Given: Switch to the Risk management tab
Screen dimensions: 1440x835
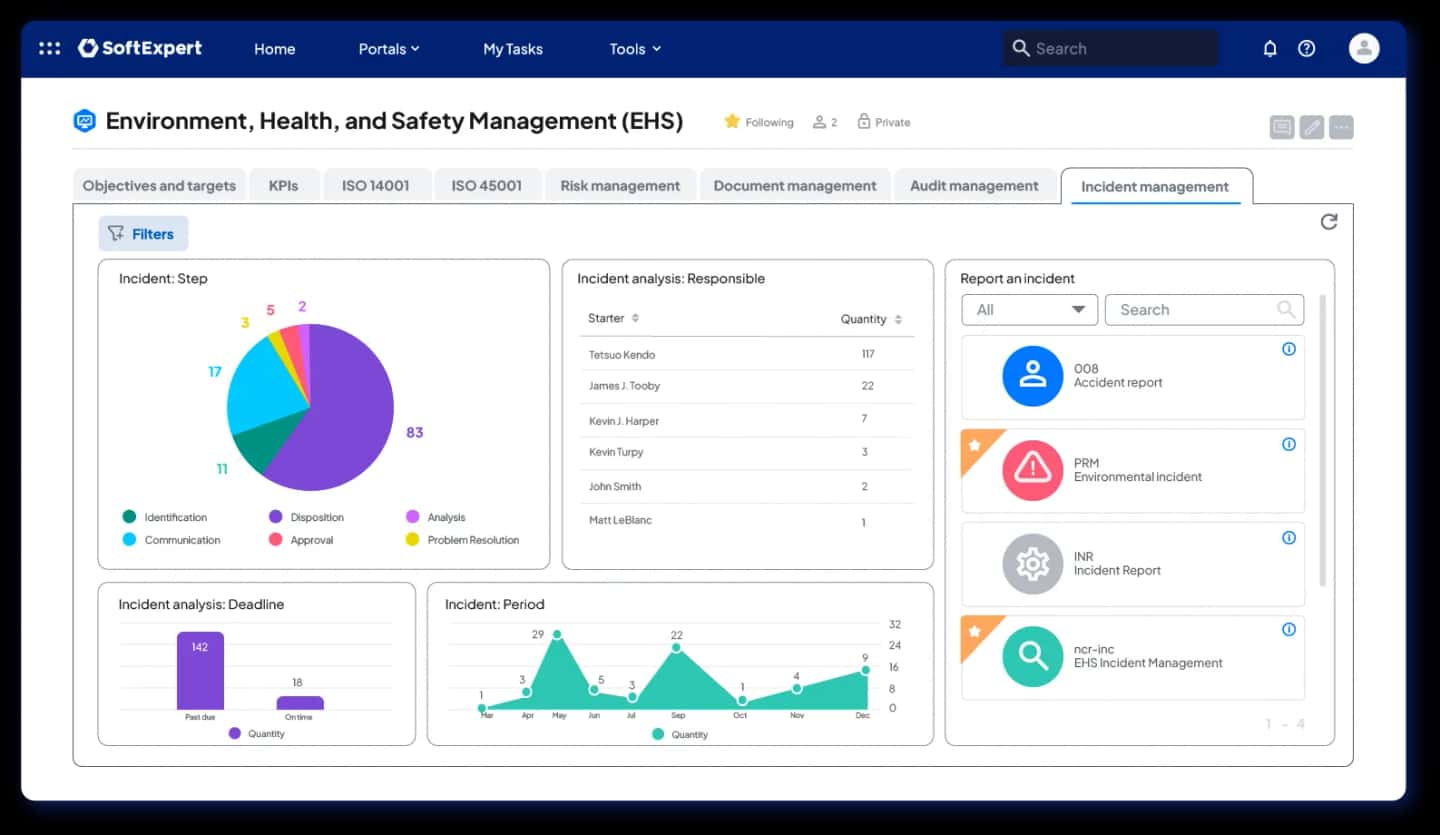Looking at the screenshot, I should coord(620,185).
